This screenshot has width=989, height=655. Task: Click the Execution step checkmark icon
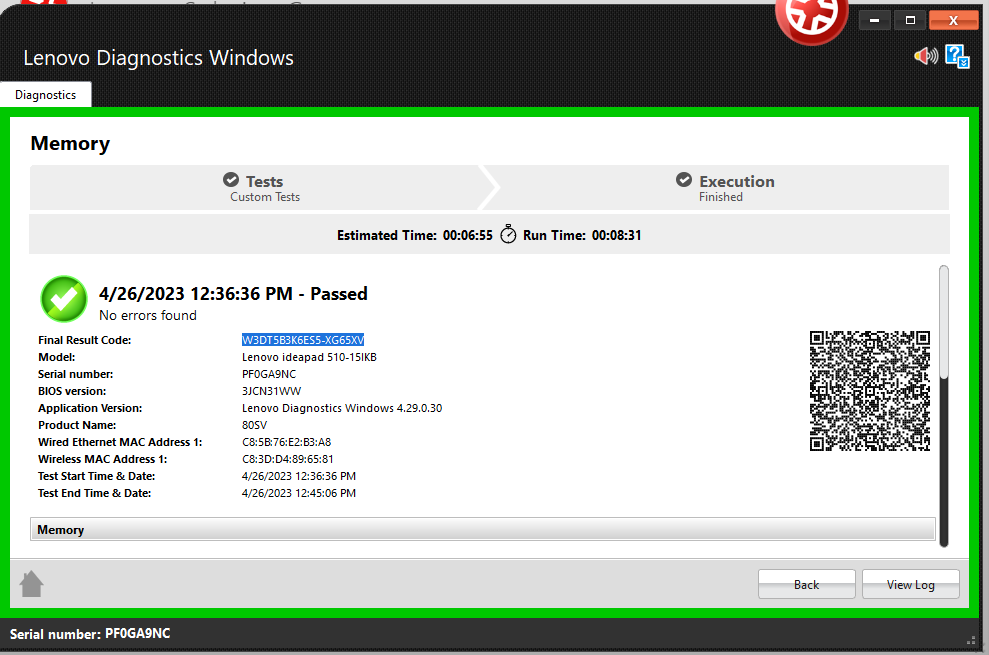coord(684,180)
